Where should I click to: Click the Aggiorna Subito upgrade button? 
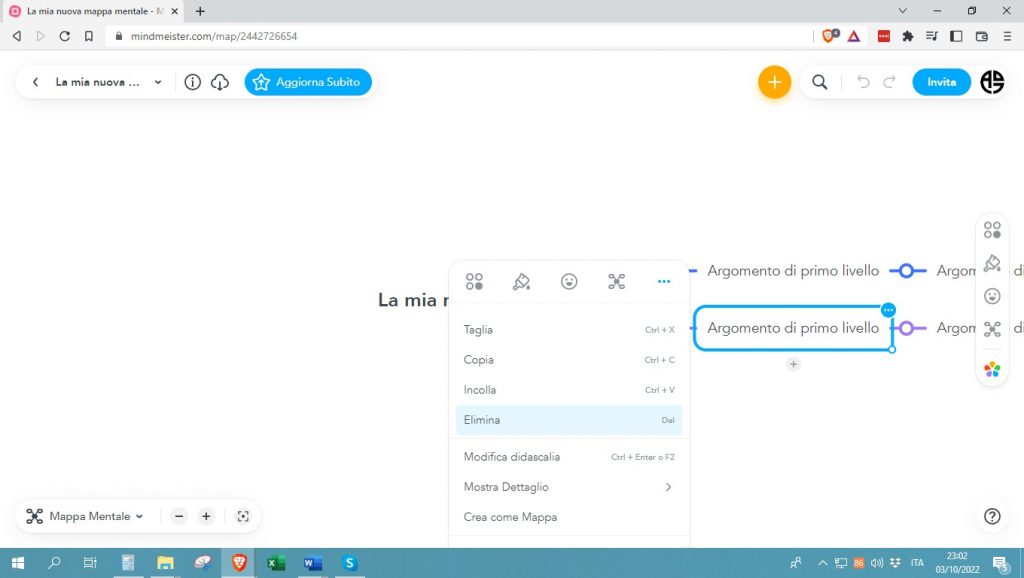coord(308,82)
